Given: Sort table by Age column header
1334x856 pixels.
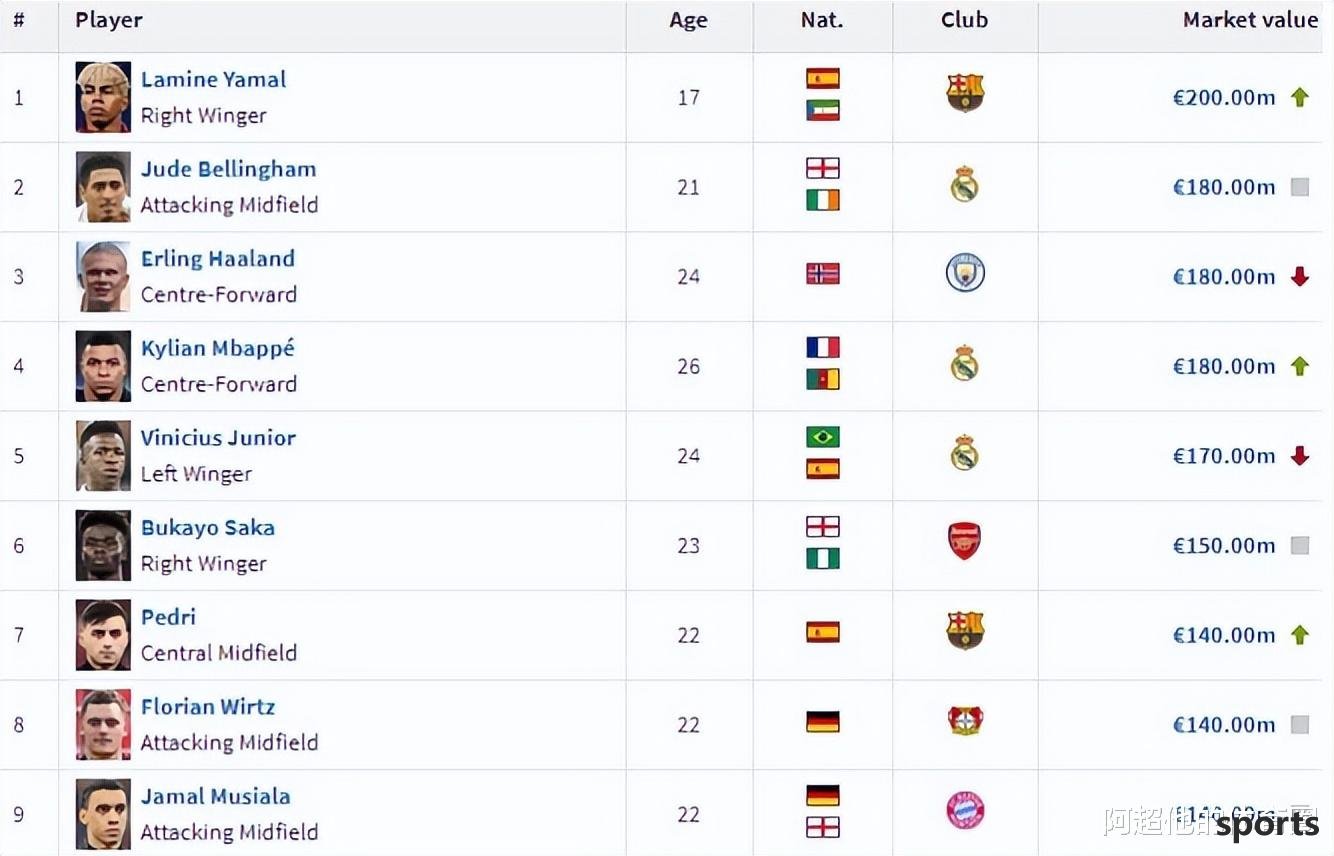Looking at the screenshot, I should [688, 21].
